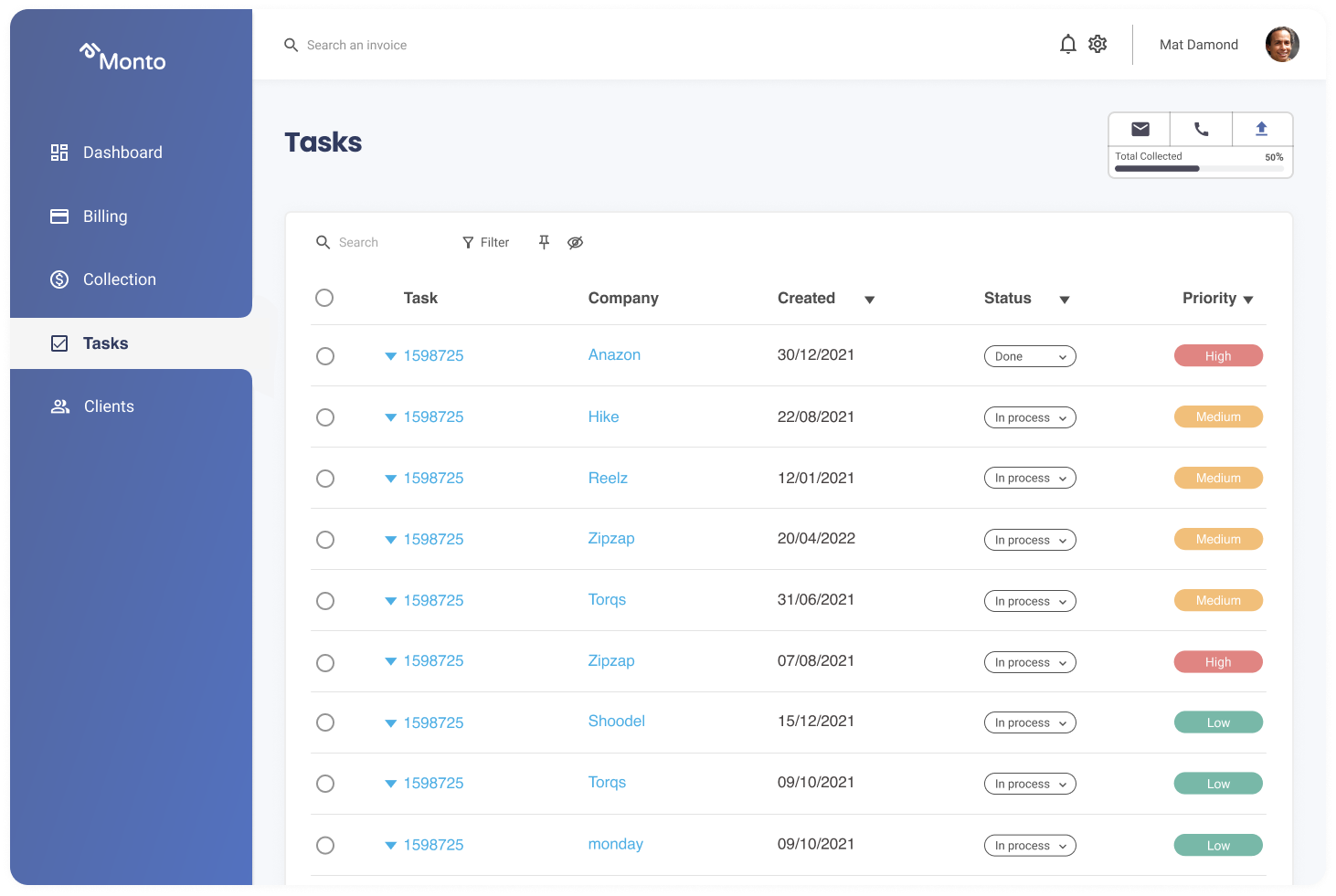
Task: Open the Reelz company link
Action: pos(608,478)
